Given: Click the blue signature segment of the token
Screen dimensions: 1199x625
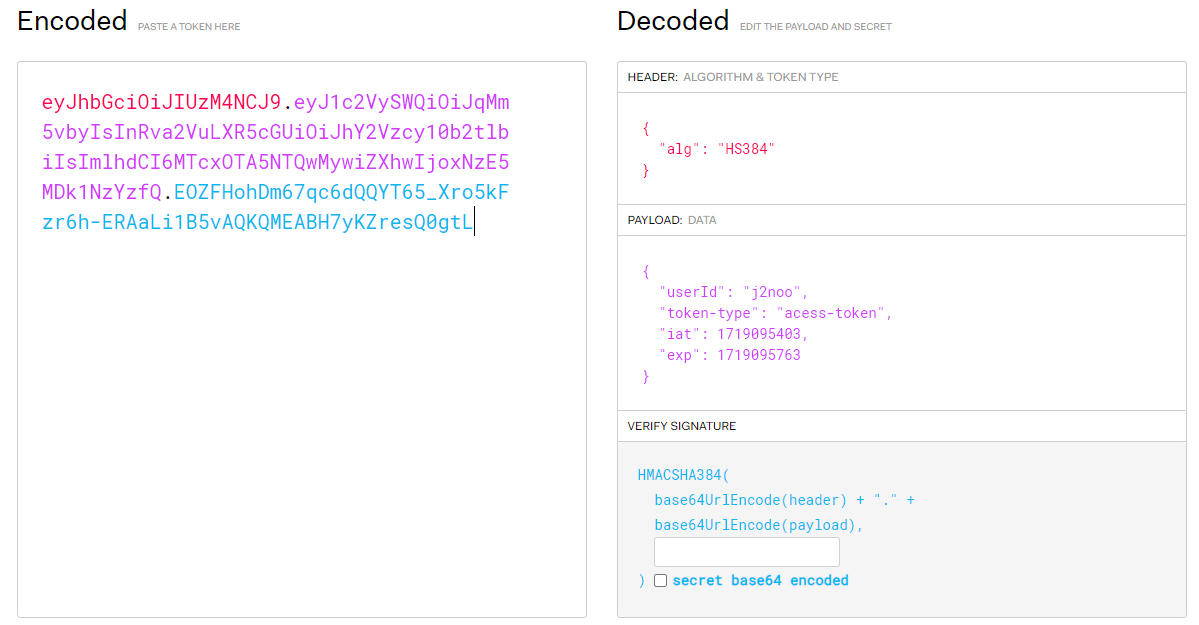Looking at the screenshot, I should click(275, 207).
